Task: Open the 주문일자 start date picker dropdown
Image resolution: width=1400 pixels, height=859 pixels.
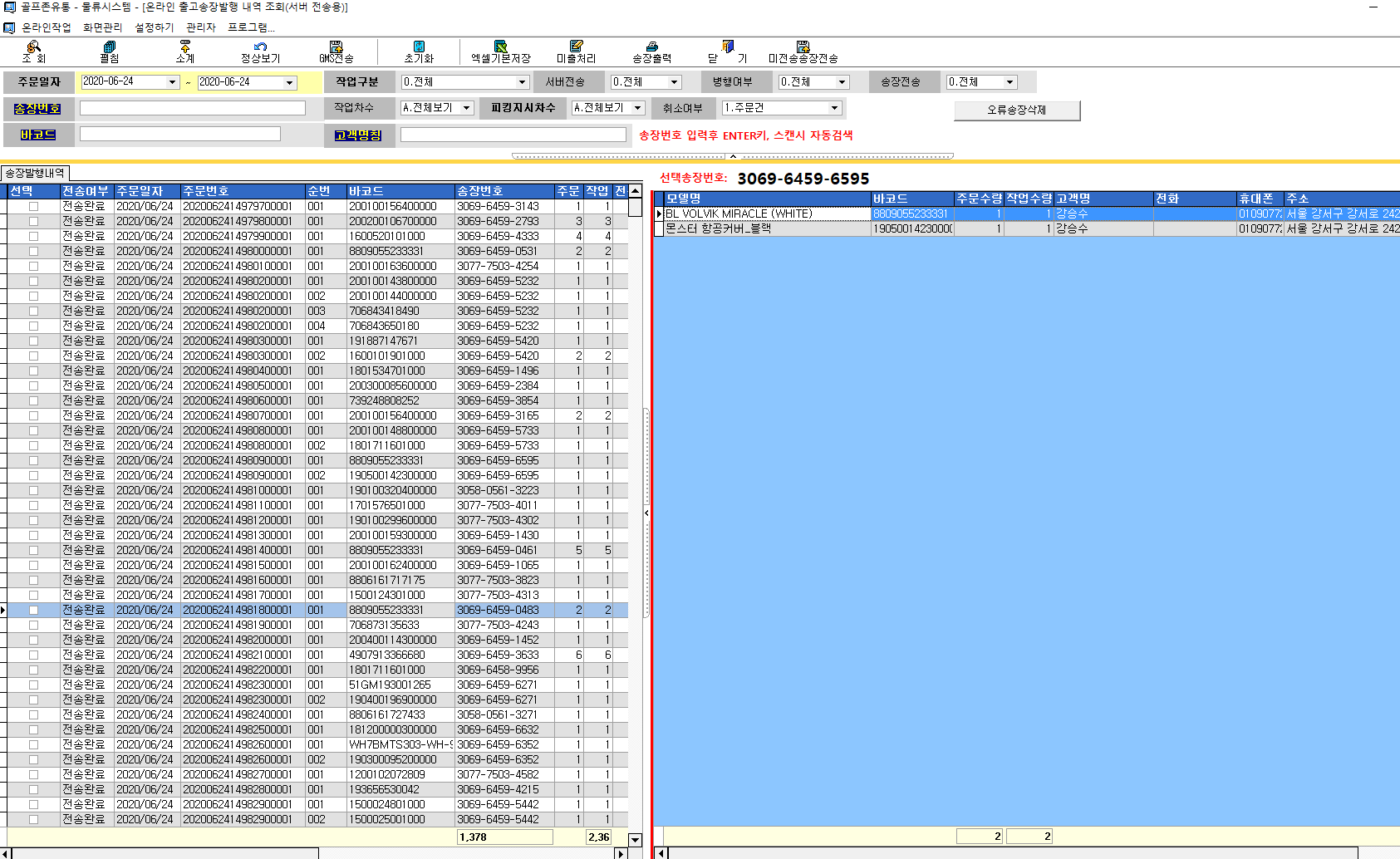Action: [172, 82]
